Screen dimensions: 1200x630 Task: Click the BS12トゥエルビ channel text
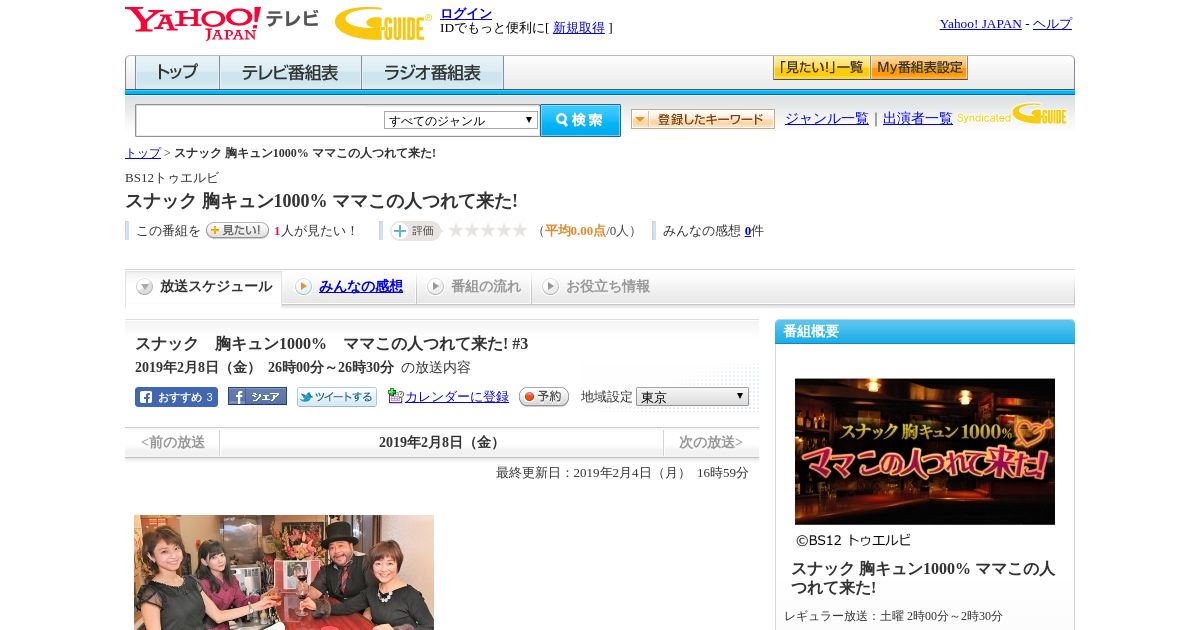pos(172,178)
